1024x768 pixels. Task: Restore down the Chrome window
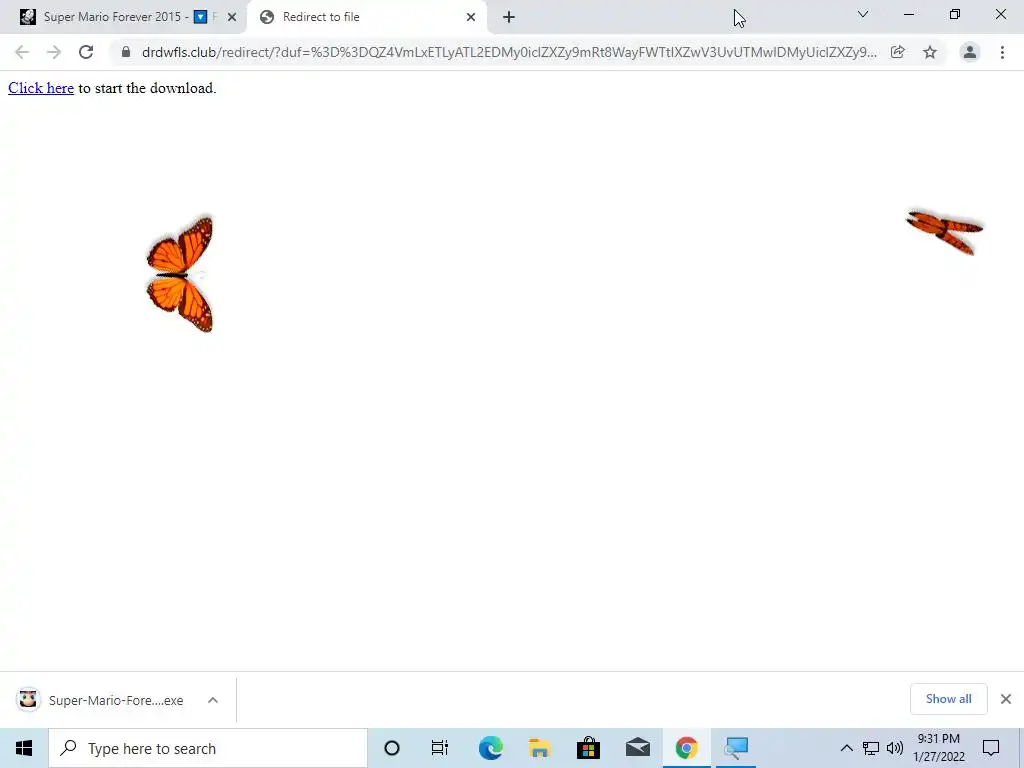click(x=955, y=14)
